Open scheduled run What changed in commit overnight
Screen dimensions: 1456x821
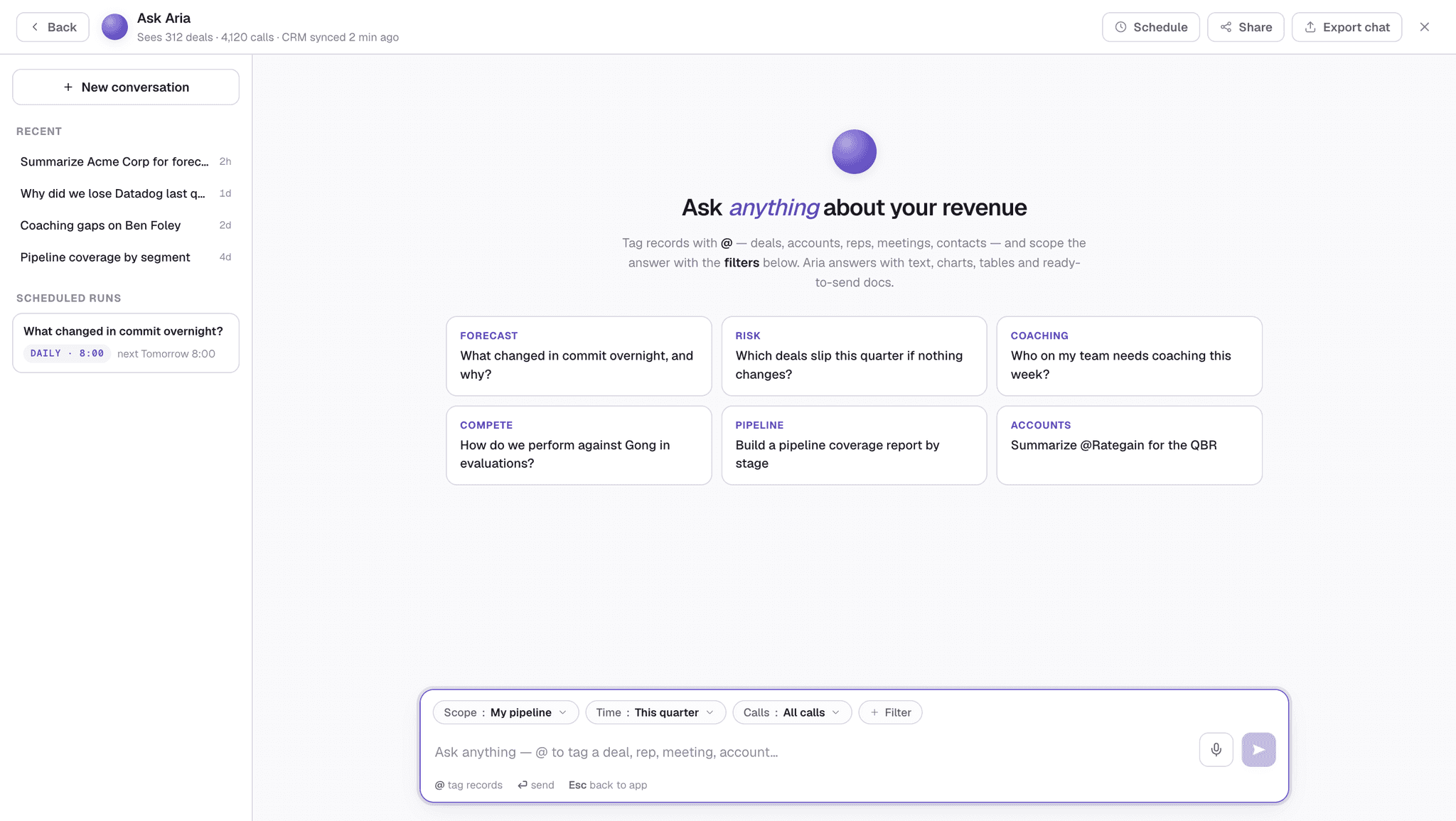point(126,343)
